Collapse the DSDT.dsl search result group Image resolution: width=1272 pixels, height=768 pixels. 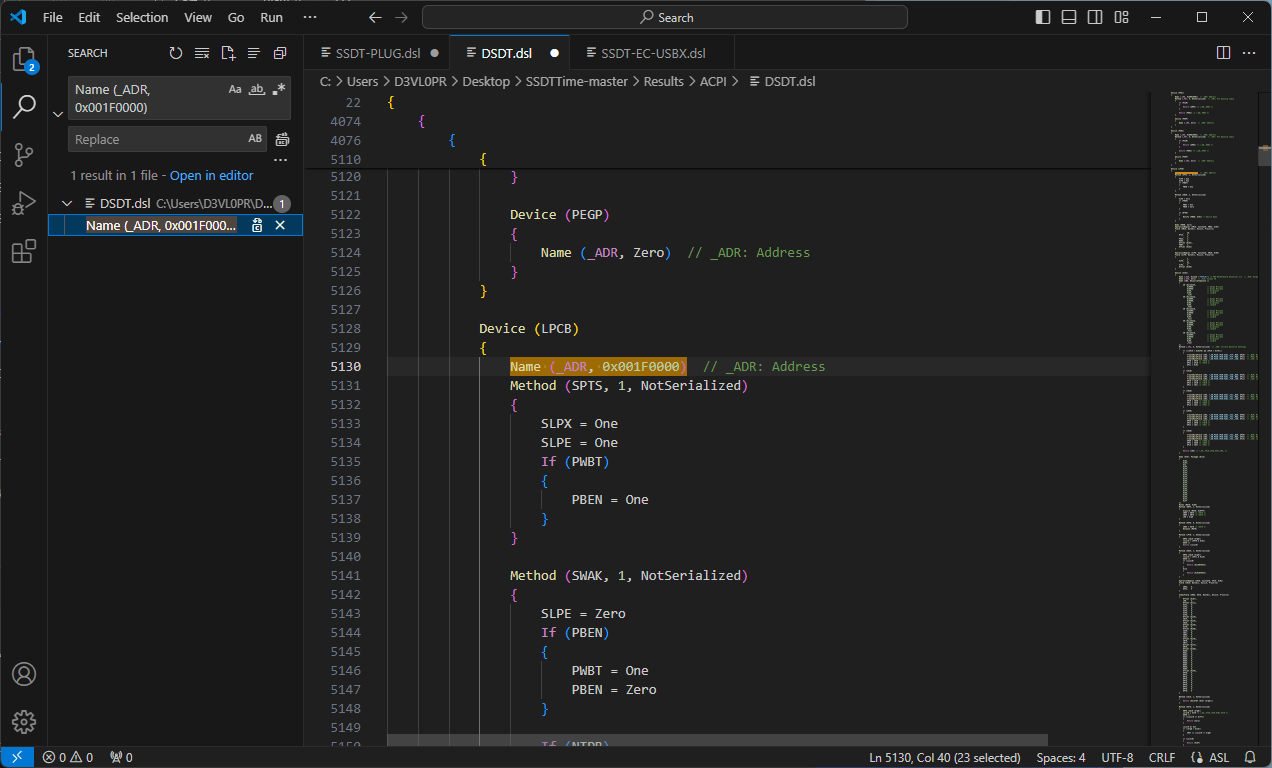(67, 203)
